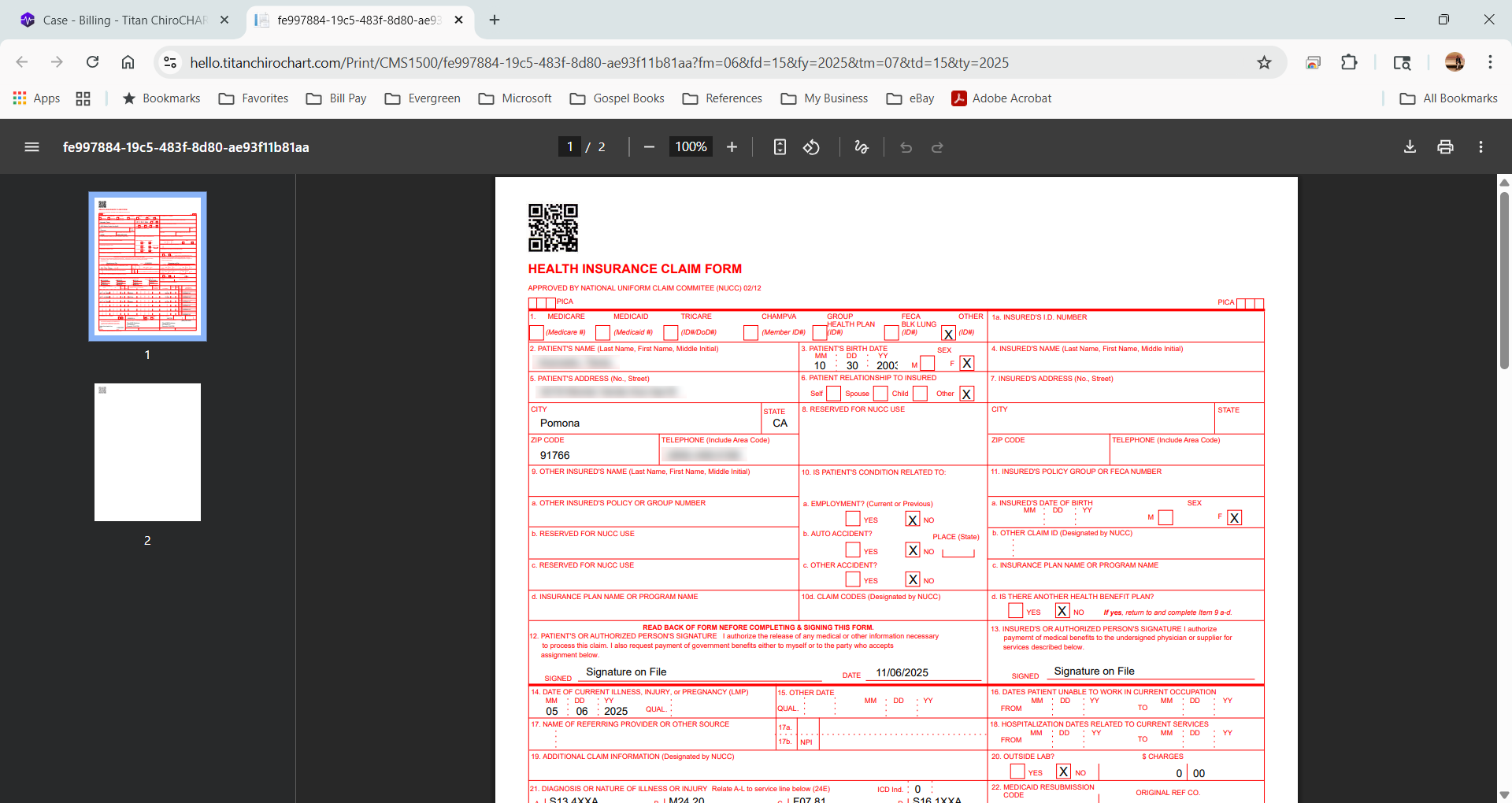Image resolution: width=1512 pixels, height=803 pixels.
Task: Click the fit to page icon
Action: pyautogui.click(x=780, y=147)
